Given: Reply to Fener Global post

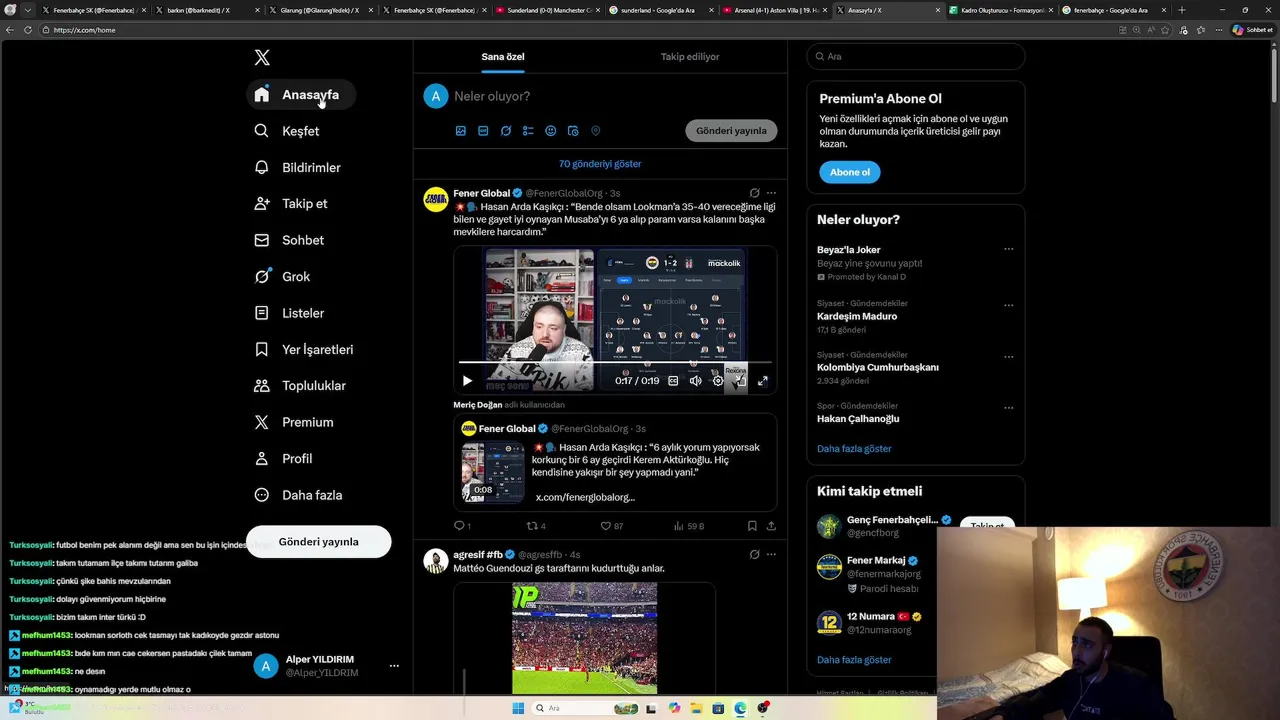Looking at the screenshot, I should tap(460, 526).
